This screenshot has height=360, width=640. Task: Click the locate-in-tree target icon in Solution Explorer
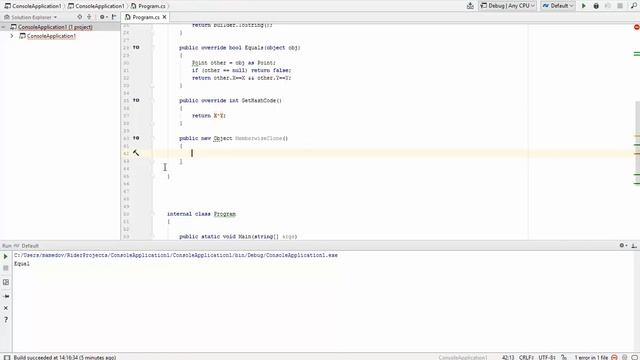point(80,17)
